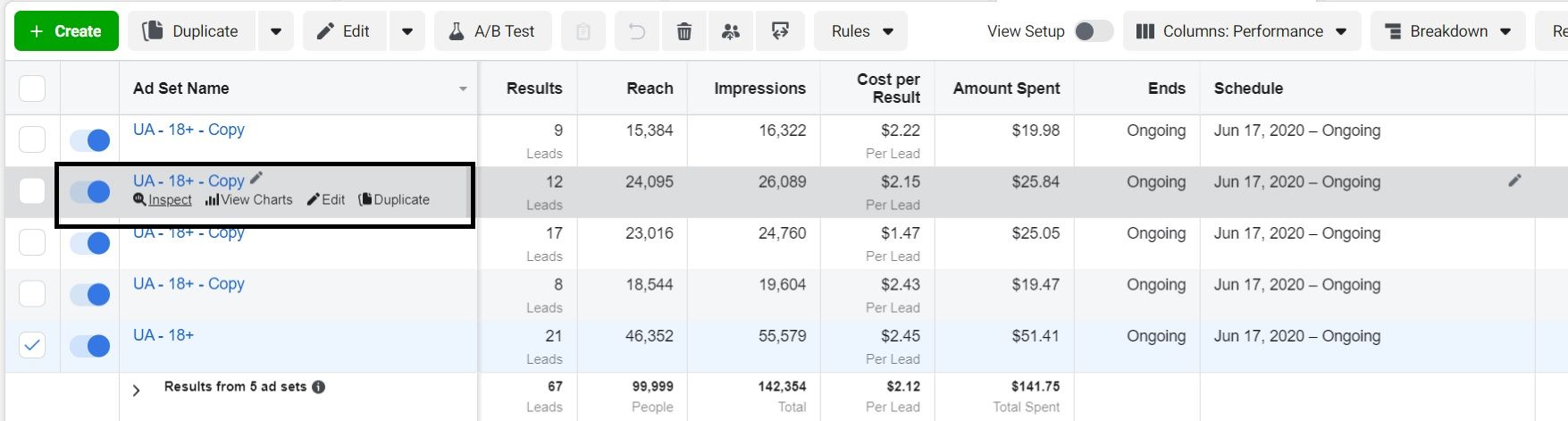Expand Results from 5 ad sets row
Viewport: 1568px width, 421px height.
pos(137,390)
